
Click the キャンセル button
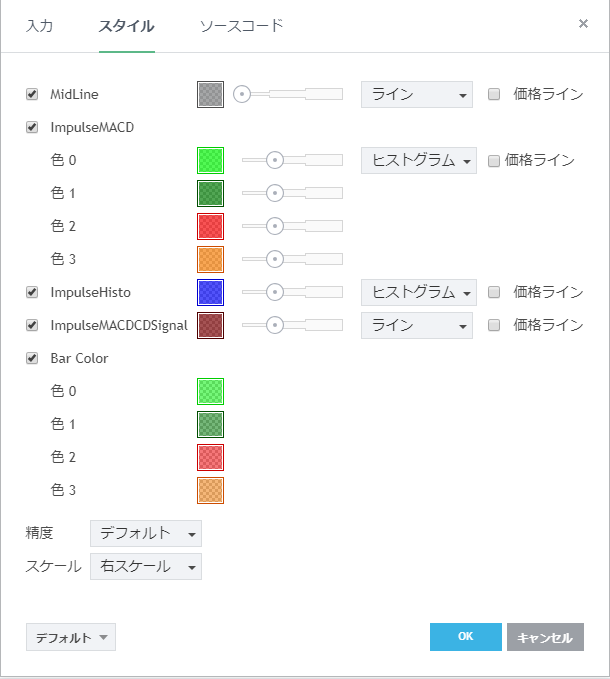[x=545, y=637]
